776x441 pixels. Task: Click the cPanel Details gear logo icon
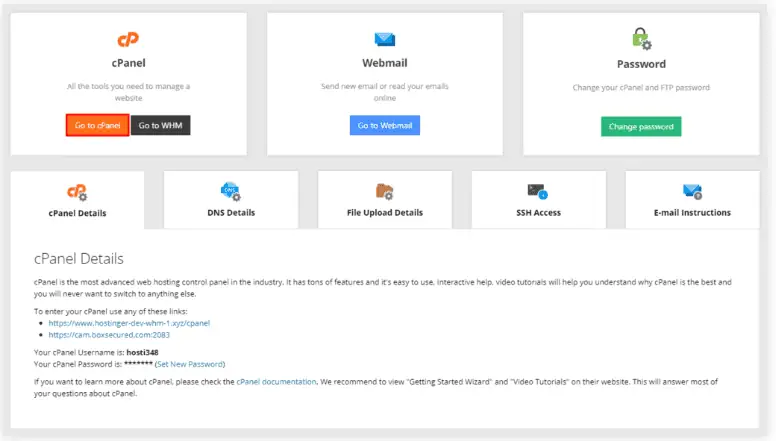coord(77,192)
